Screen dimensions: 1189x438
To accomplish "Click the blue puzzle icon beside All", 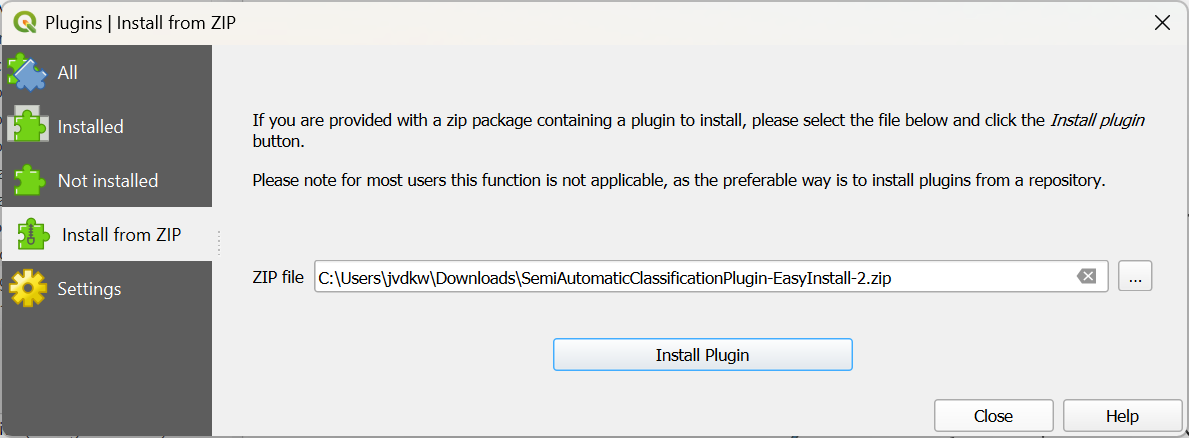I will click(27, 72).
